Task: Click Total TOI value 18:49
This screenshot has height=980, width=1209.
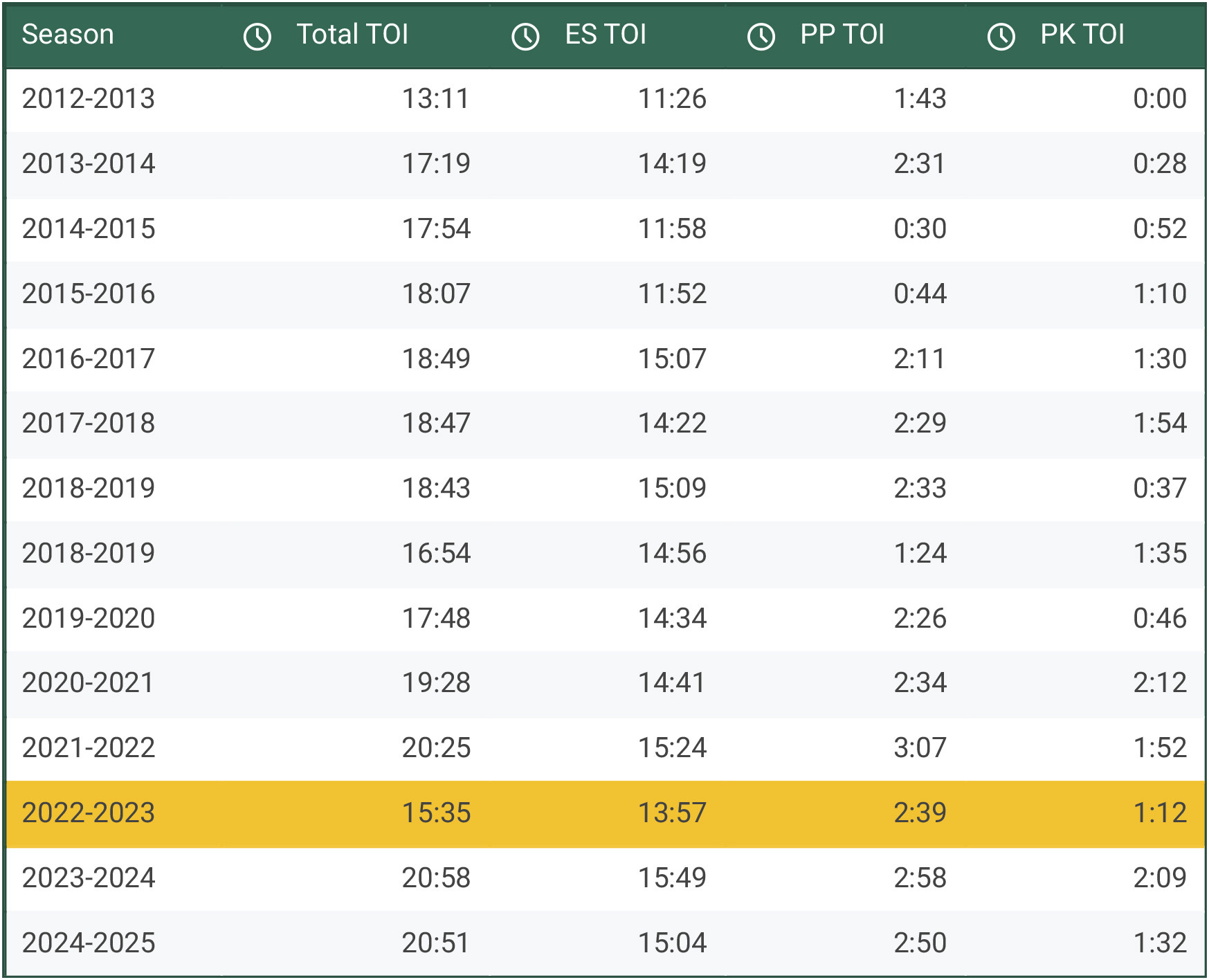Action: (x=436, y=359)
